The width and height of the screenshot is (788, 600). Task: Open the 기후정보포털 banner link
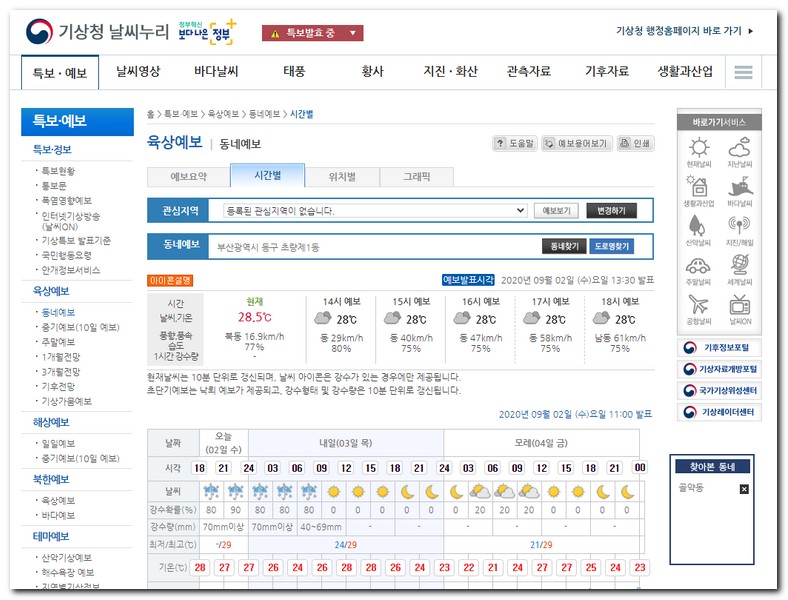coord(719,347)
